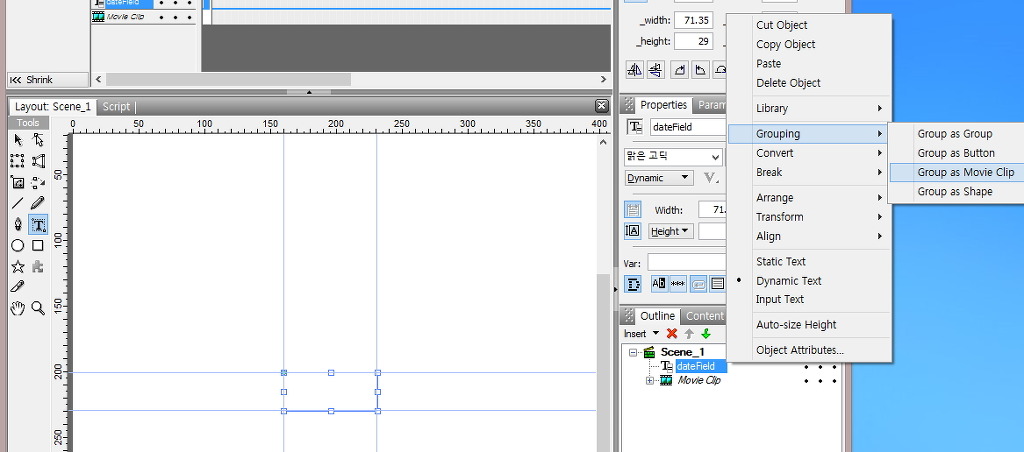Pick the Ellipse drawing tool
Viewport: 1024px width, 452px height.
[x=18, y=245]
